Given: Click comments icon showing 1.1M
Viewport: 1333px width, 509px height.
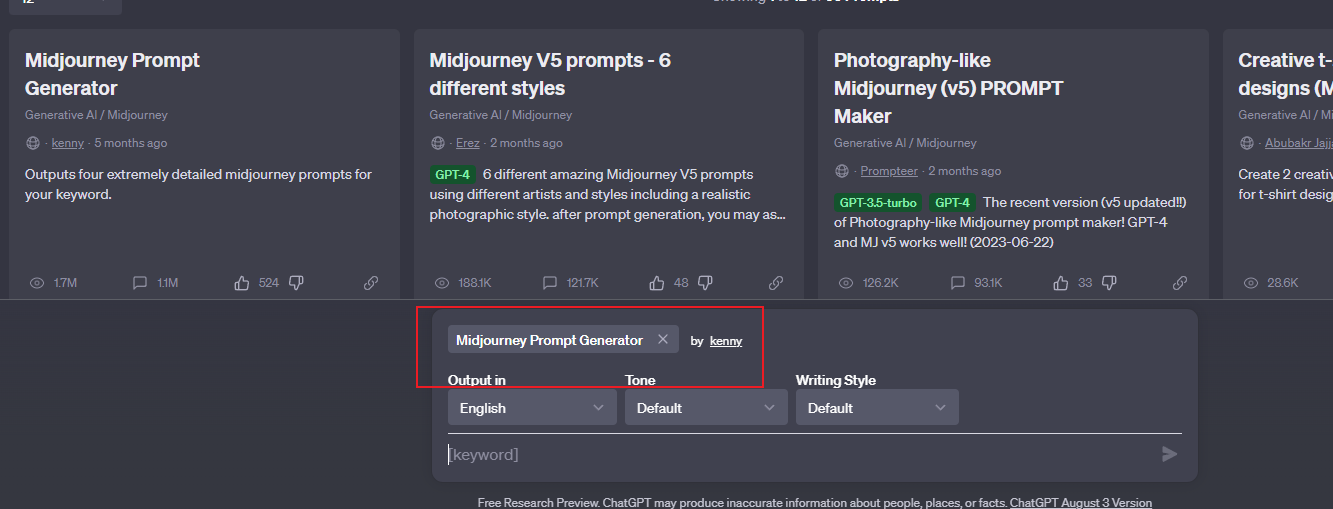Looking at the screenshot, I should point(140,283).
